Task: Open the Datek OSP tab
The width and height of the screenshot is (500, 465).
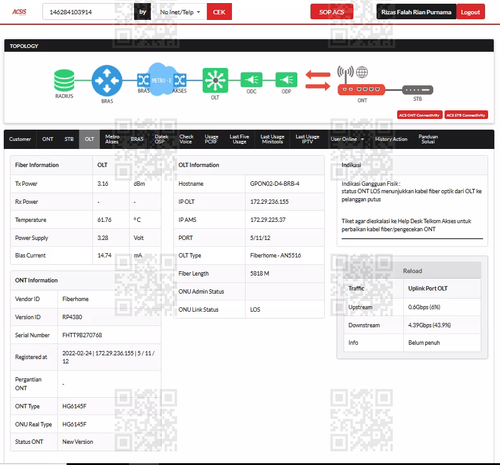Action: (x=161, y=139)
